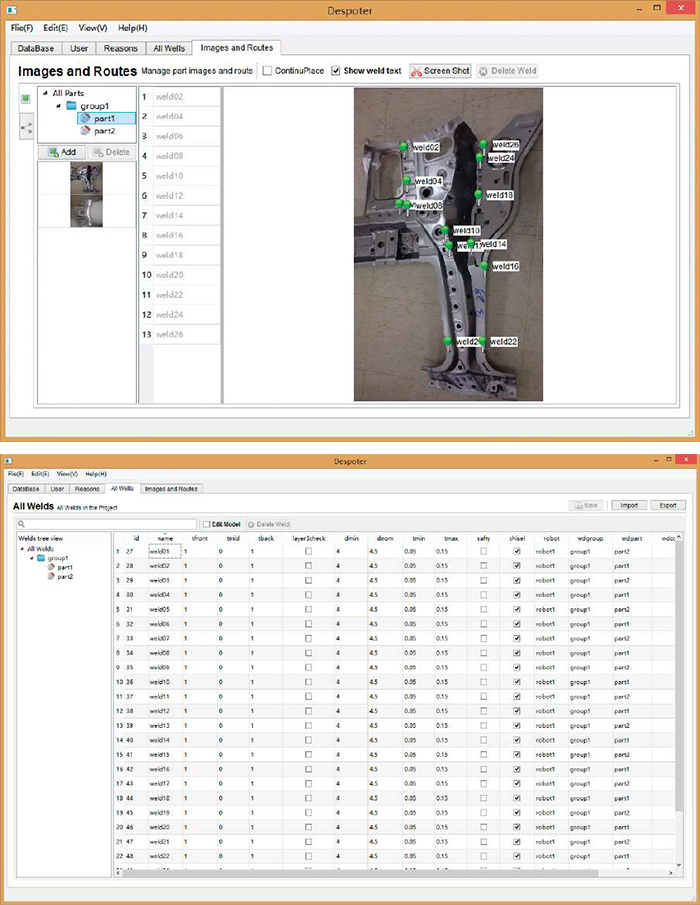Switch to the Reasons tab in the Images and Routes window

(121, 48)
